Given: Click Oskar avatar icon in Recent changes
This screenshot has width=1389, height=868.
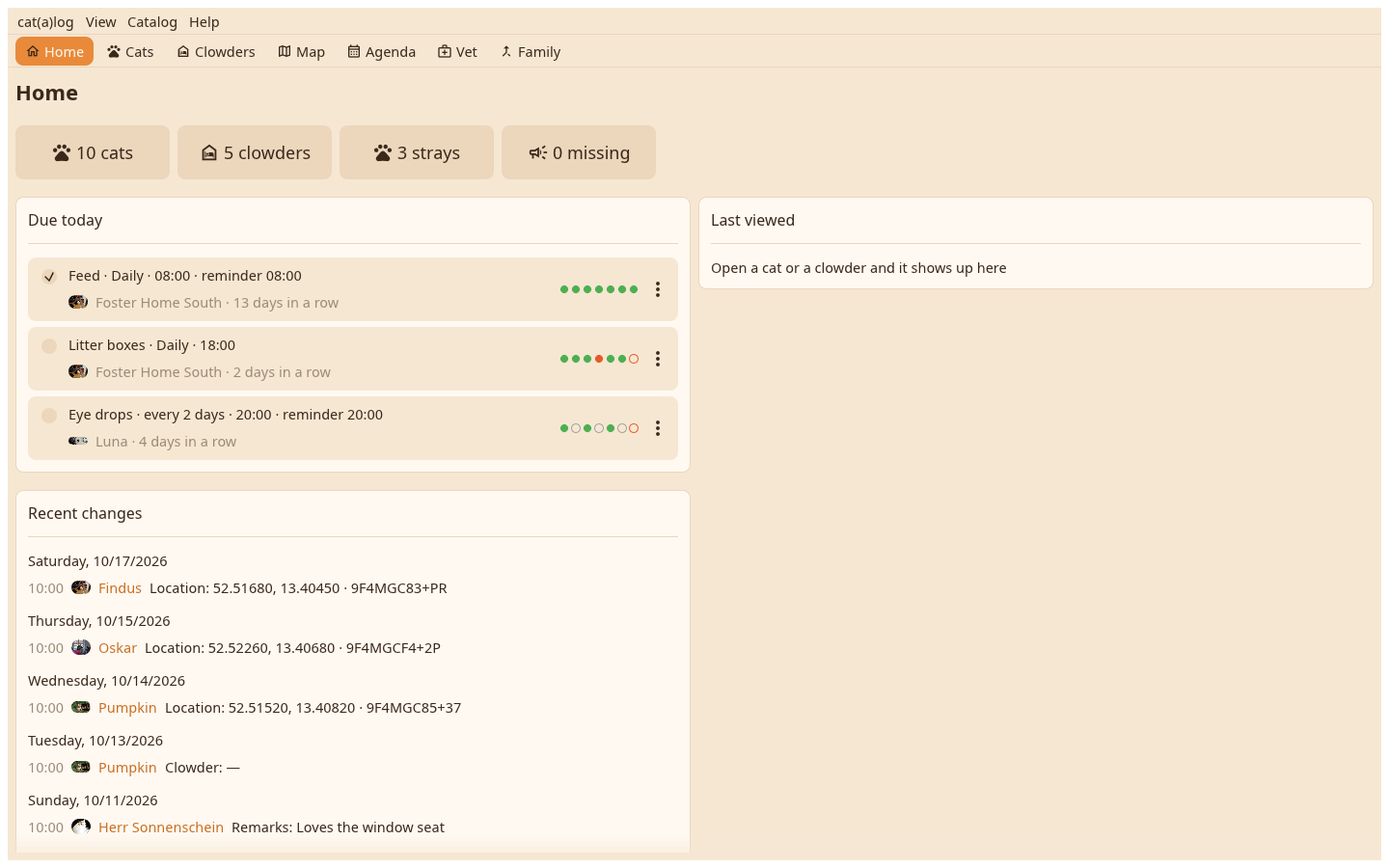Looking at the screenshot, I should click(x=81, y=648).
